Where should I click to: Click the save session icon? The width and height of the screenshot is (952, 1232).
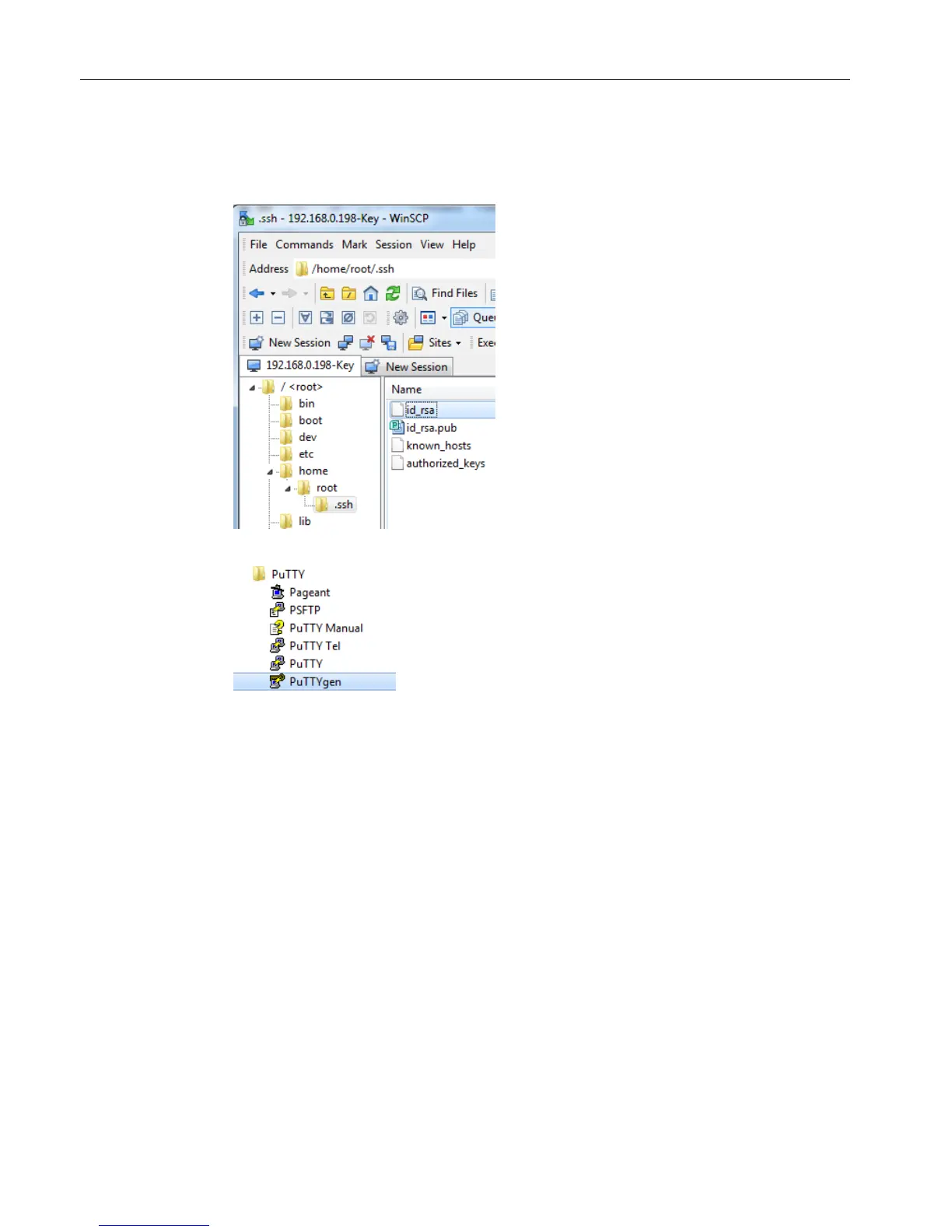(389, 342)
